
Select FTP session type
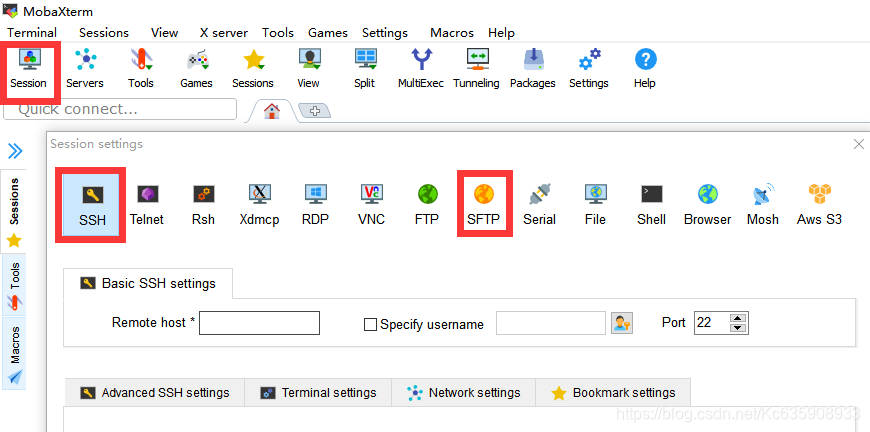coord(427,205)
